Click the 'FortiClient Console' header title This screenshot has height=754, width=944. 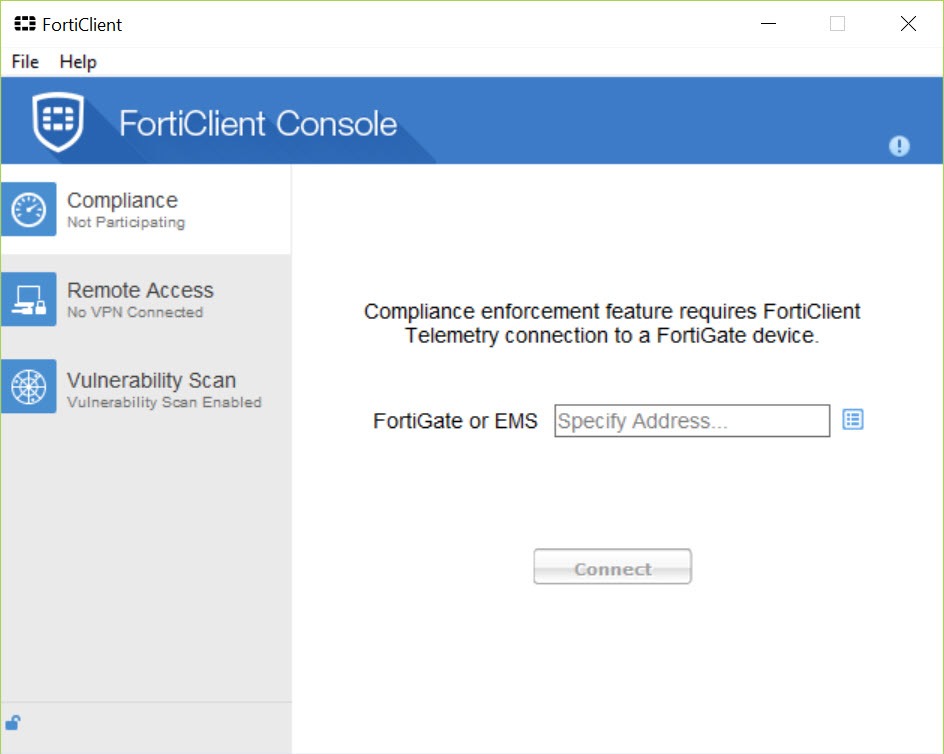tap(258, 124)
